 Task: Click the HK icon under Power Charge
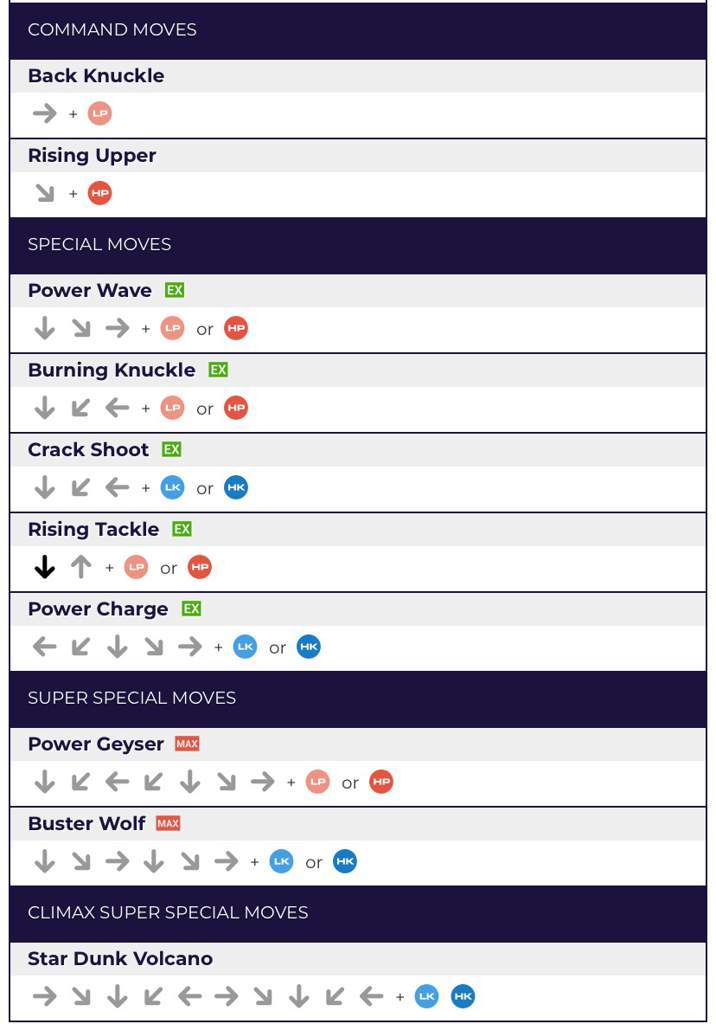point(309,647)
